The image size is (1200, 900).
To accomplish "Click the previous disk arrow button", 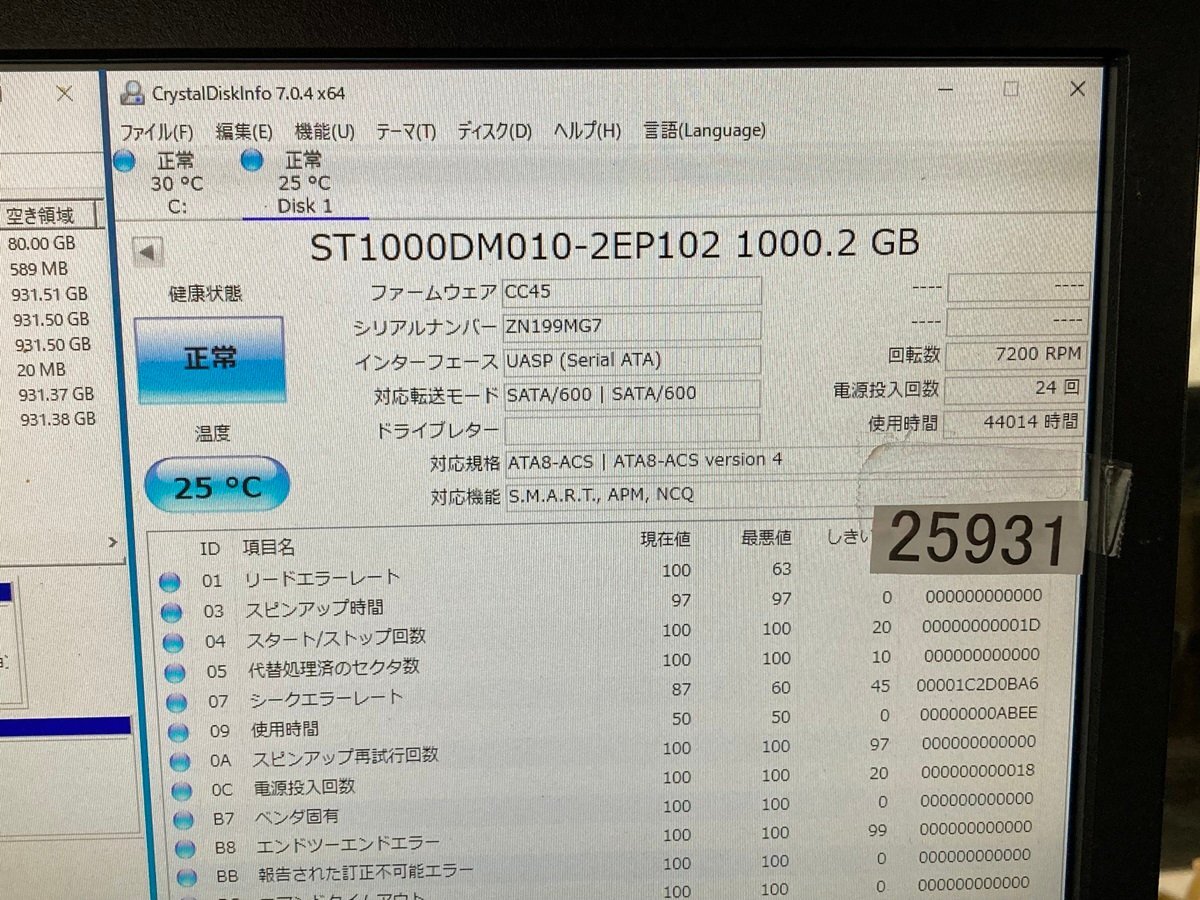I will pos(148,253).
